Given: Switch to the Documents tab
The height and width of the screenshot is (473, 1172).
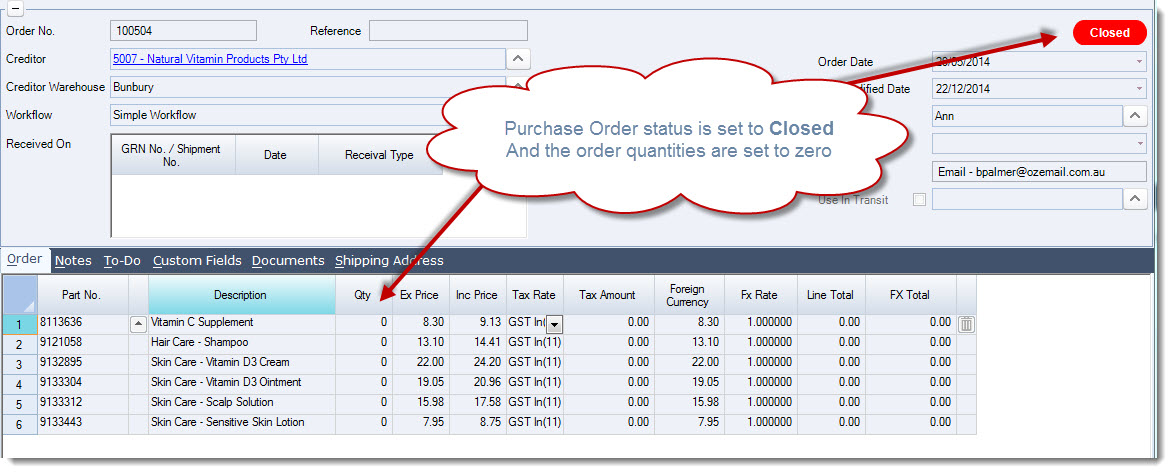Looking at the screenshot, I should [288, 261].
